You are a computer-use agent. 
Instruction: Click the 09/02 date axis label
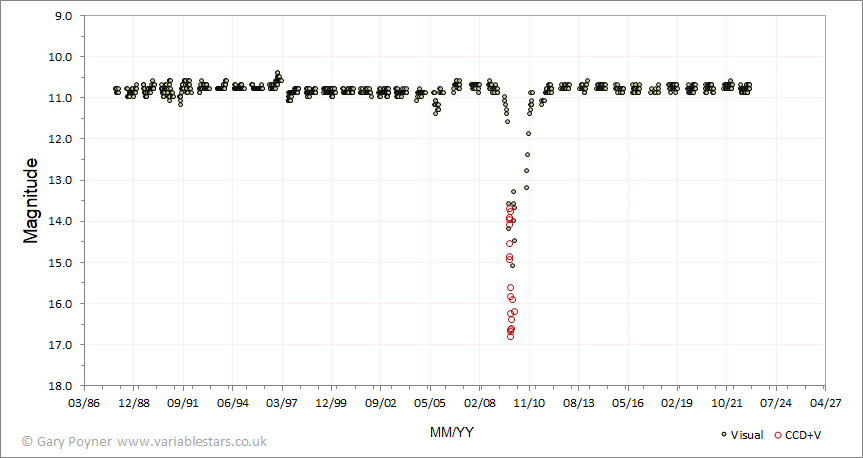pos(381,402)
